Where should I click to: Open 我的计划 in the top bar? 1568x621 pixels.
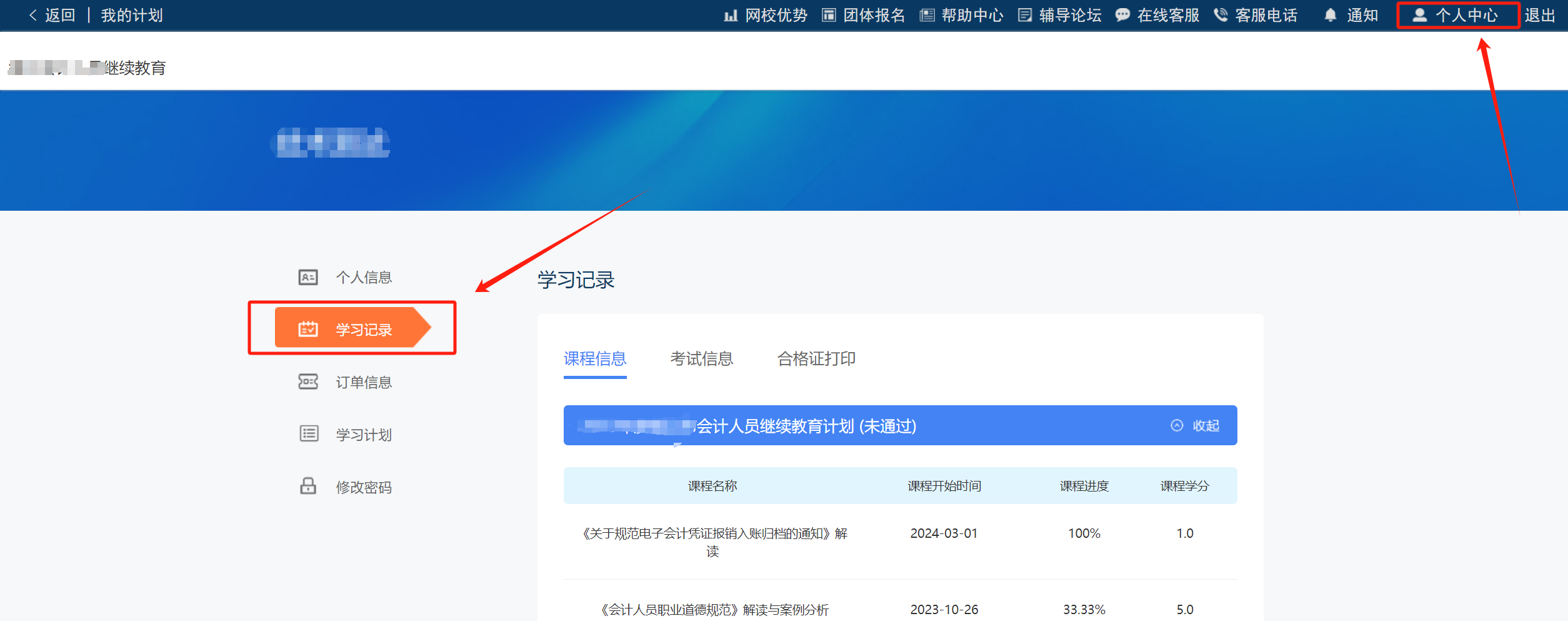pyautogui.click(x=132, y=16)
